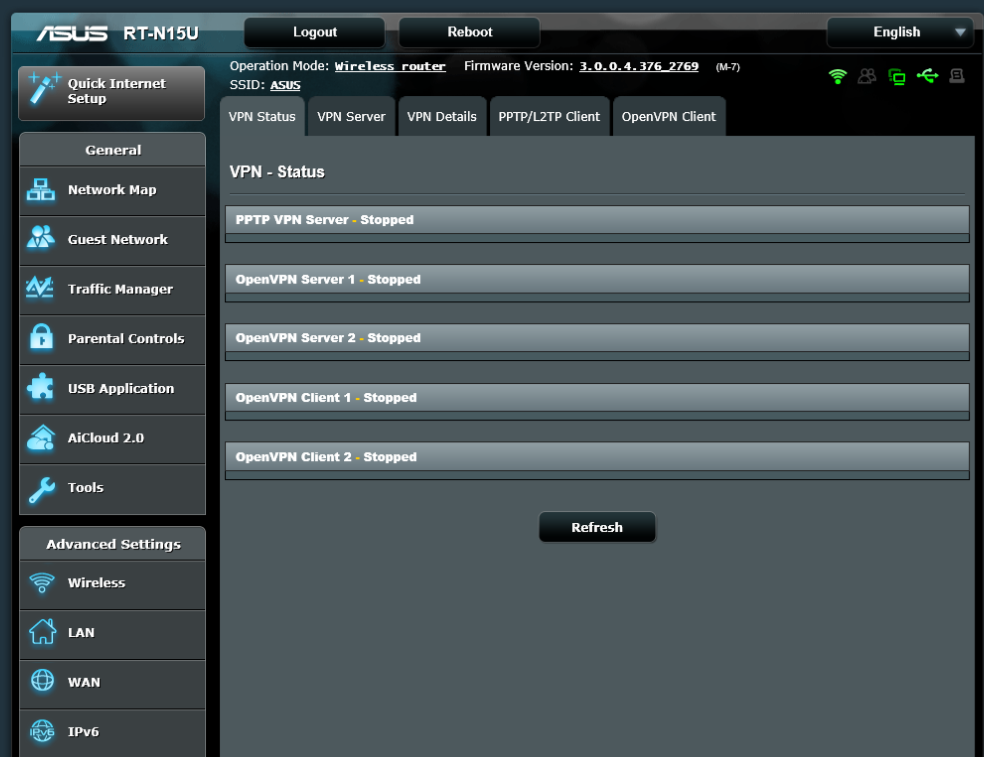Click the AiCloud 2.0 cloud icon
Screen dimensions: 984x757
pos(41,438)
